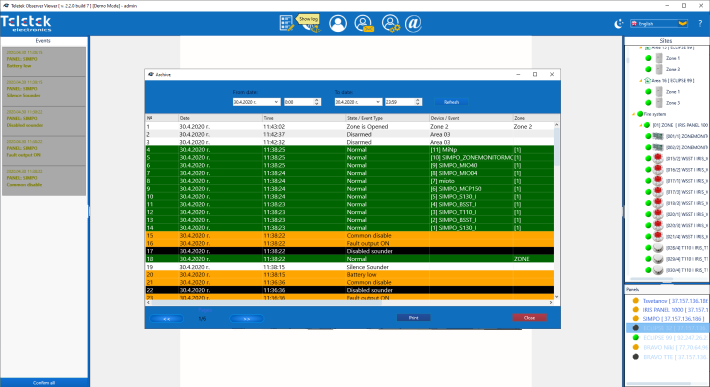Sort by the Date column header
This screenshot has width=710, height=387.
(220, 118)
